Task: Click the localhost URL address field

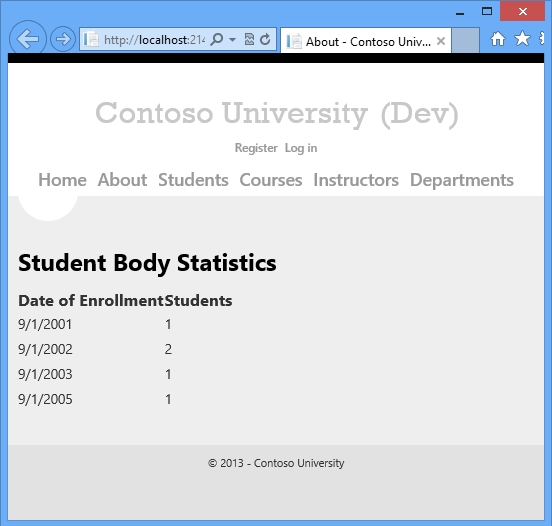Action: 154,40
